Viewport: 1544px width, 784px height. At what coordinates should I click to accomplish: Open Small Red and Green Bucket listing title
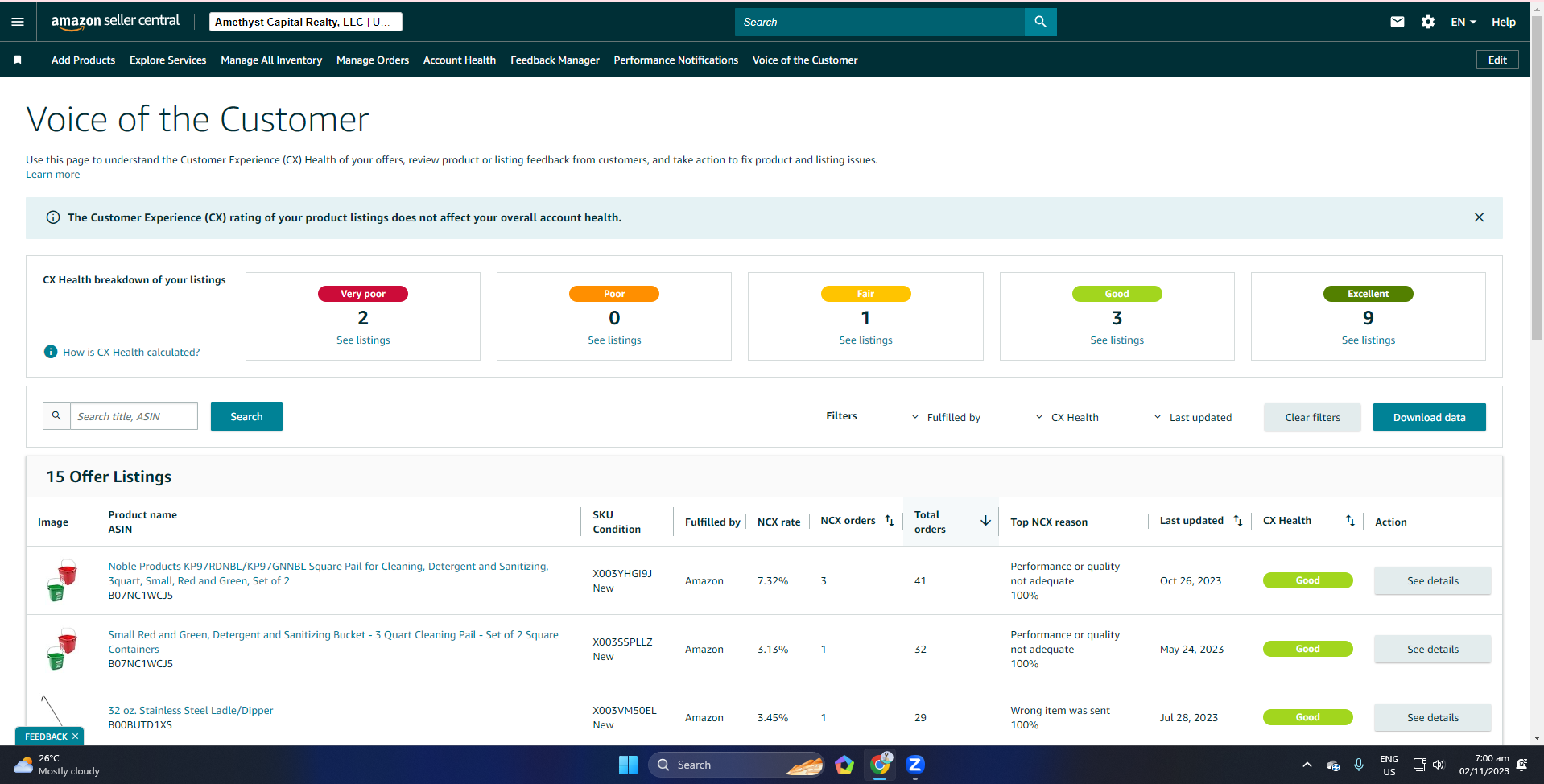coord(333,642)
